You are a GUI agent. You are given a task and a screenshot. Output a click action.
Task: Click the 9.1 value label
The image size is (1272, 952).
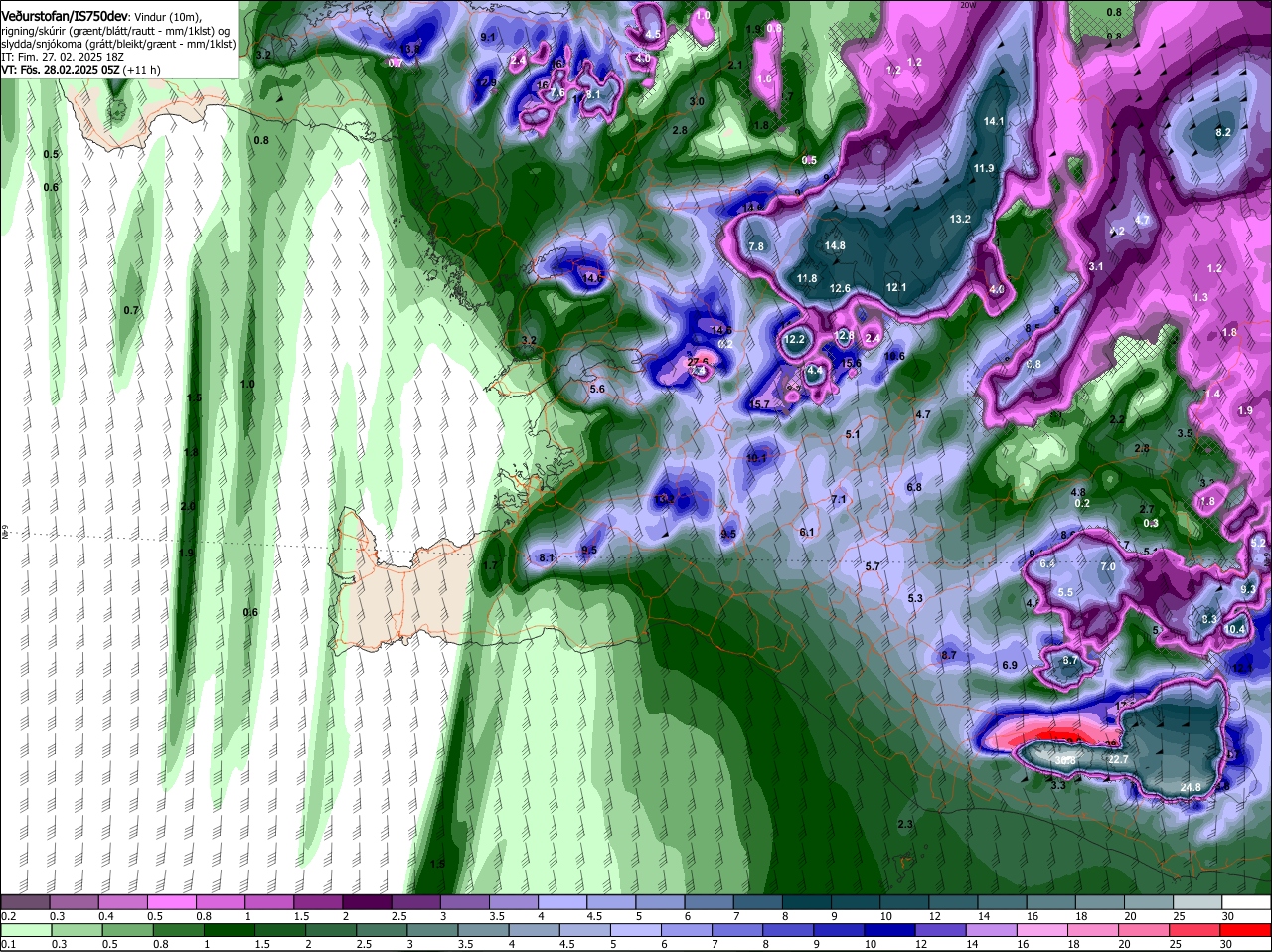click(488, 37)
